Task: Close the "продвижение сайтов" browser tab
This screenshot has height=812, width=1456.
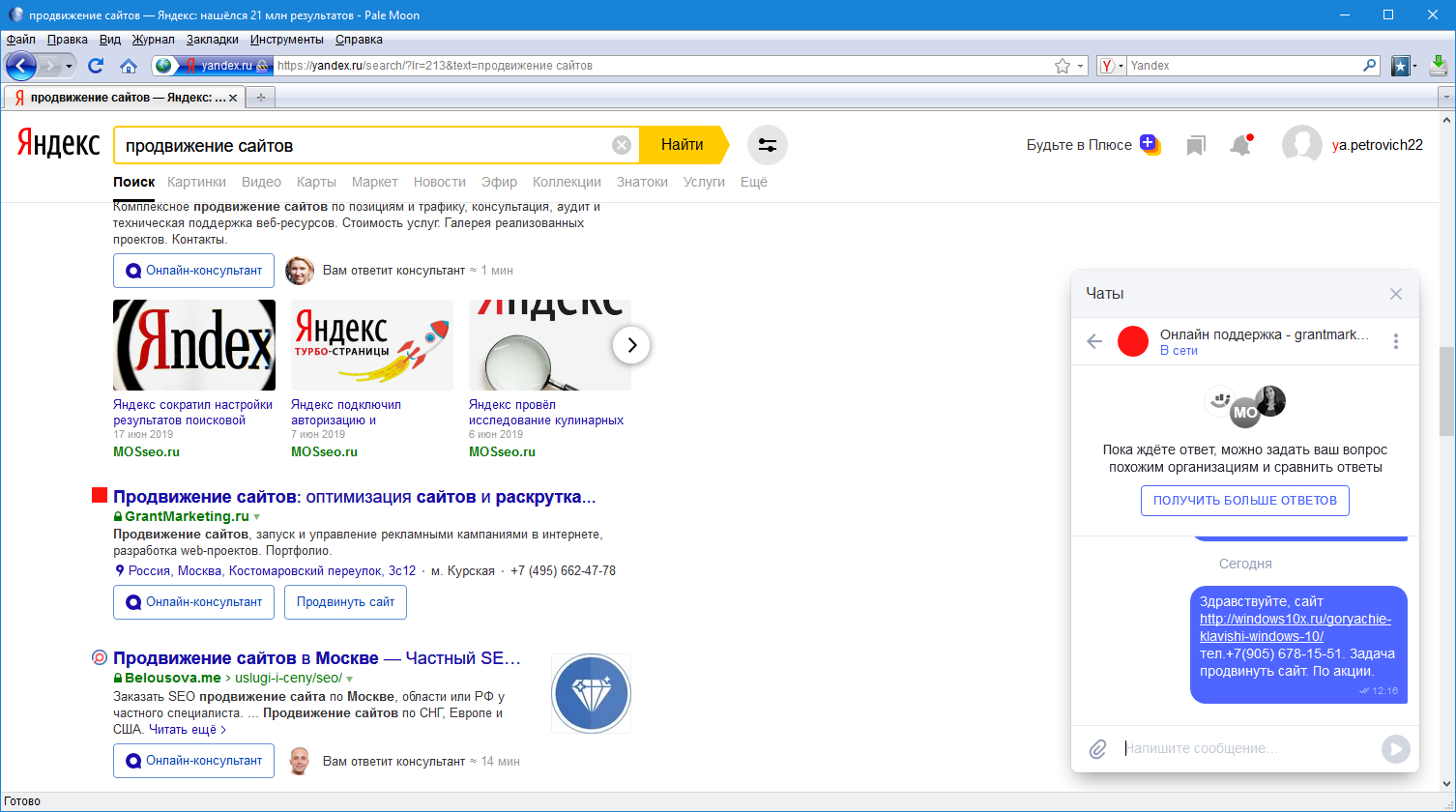Action: pos(235,98)
